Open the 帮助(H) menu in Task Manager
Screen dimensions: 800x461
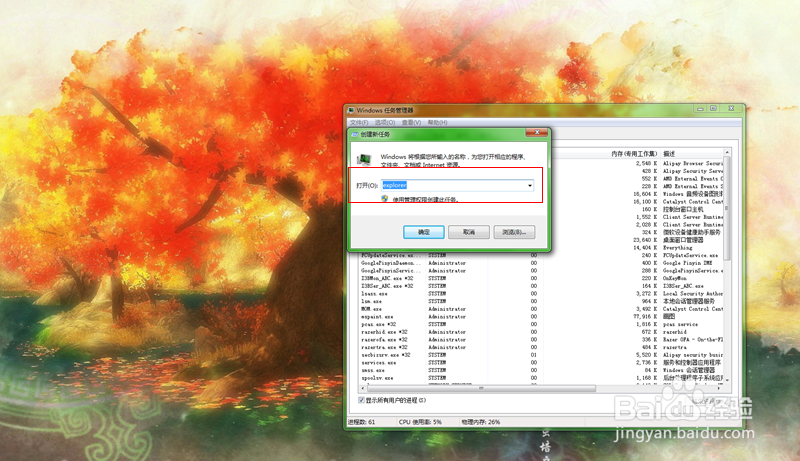point(437,122)
